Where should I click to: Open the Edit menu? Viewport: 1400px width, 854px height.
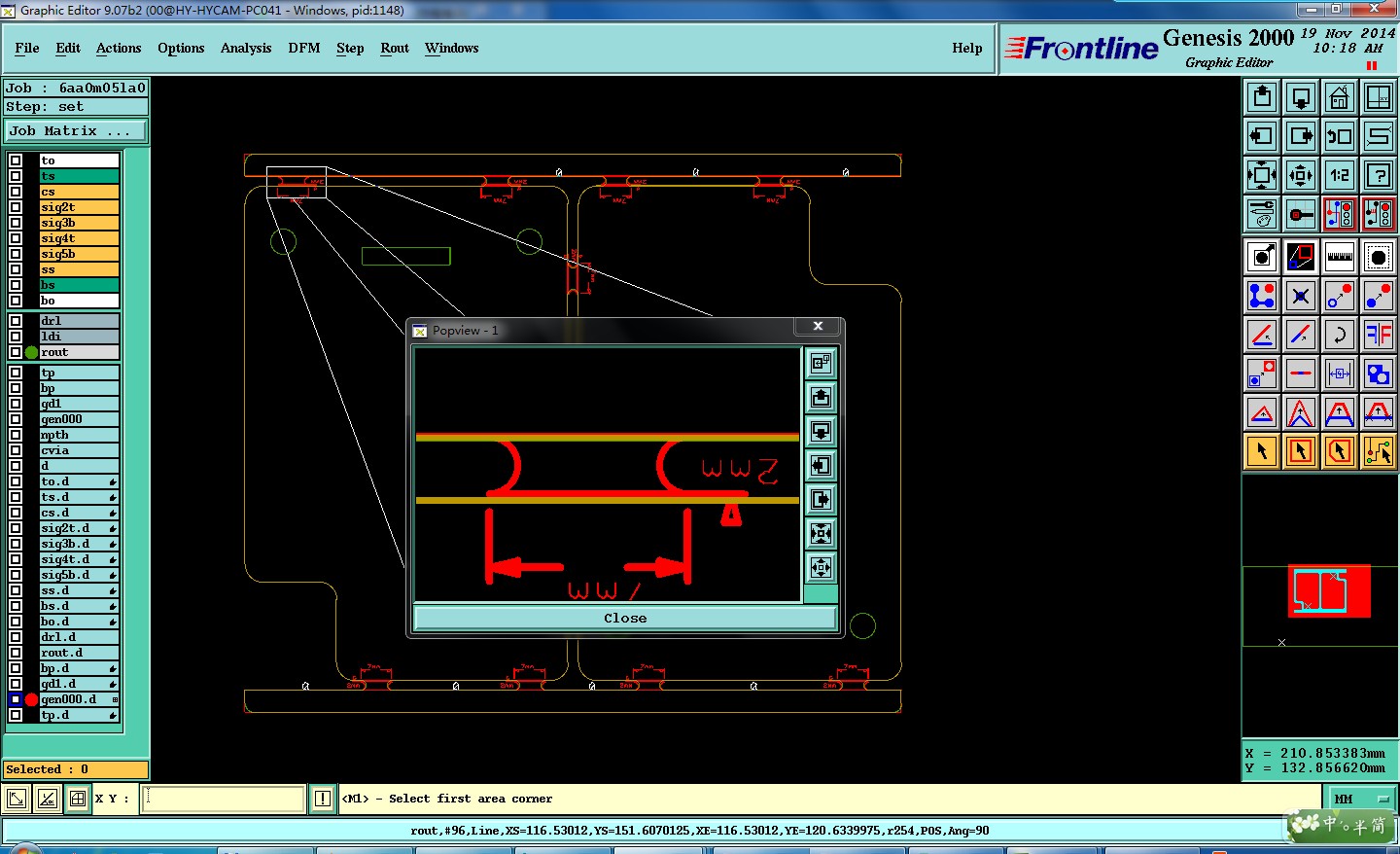point(68,48)
